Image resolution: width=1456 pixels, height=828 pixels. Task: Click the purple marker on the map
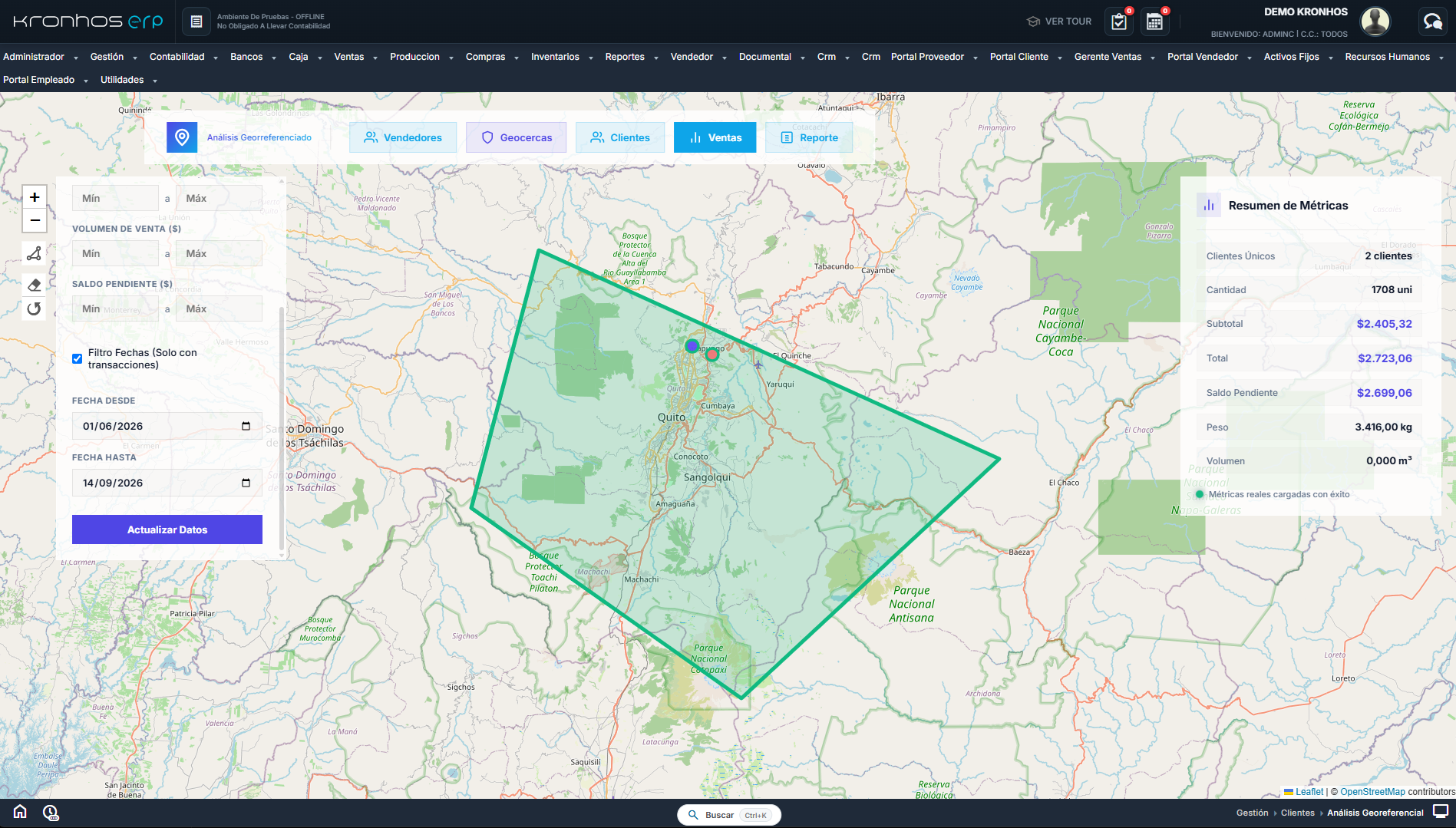[x=692, y=346]
